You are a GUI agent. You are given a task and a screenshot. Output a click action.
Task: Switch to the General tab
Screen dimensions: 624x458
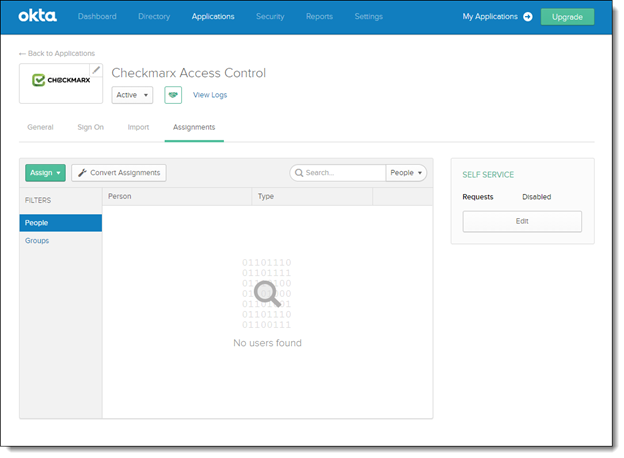[40, 127]
